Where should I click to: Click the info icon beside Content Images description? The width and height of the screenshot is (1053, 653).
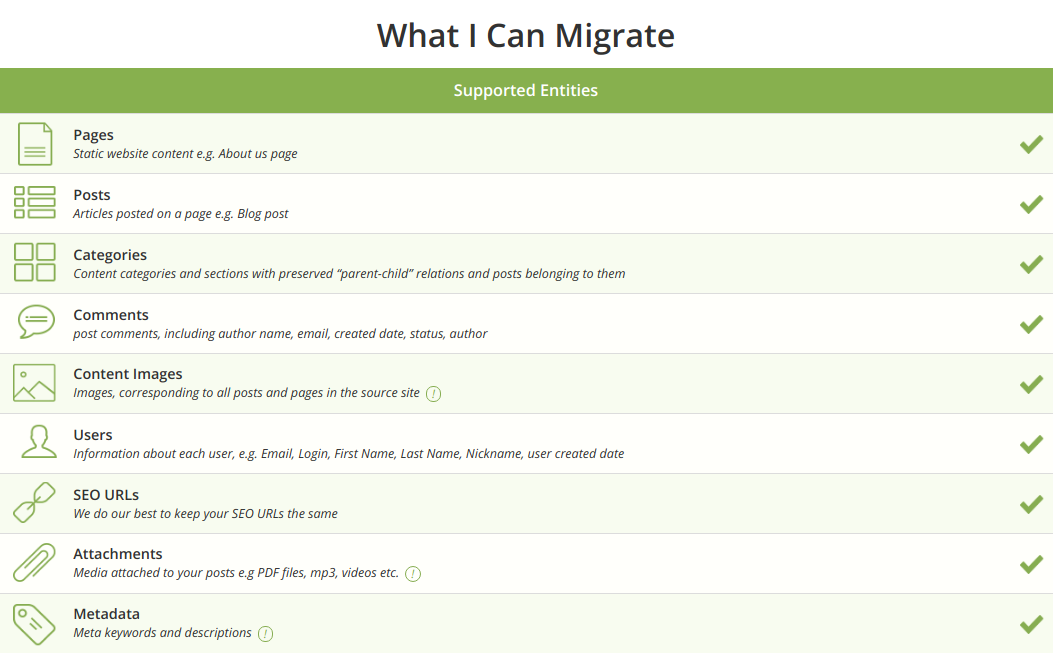(x=434, y=394)
